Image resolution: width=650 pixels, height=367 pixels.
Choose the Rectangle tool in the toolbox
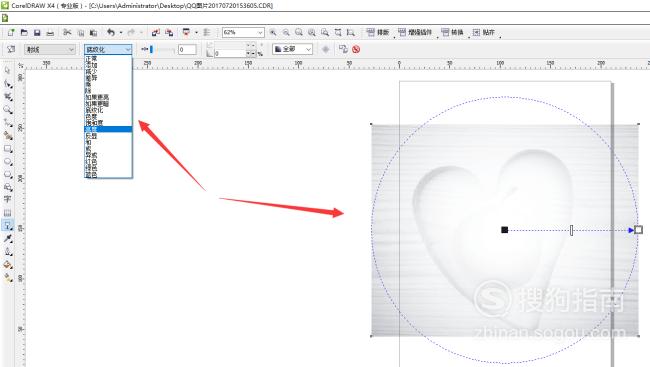[7, 149]
